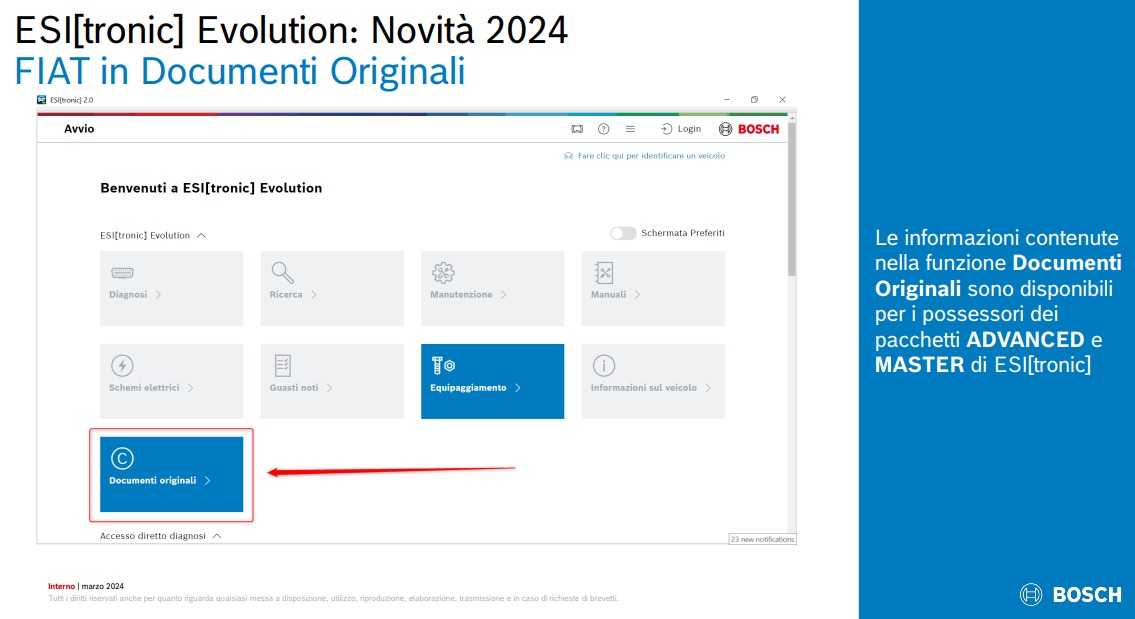Screen dimensions: 1135x619
Task: Minimize the ESI[tronic] 2.0 window
Action: click(x=727, y=100)
